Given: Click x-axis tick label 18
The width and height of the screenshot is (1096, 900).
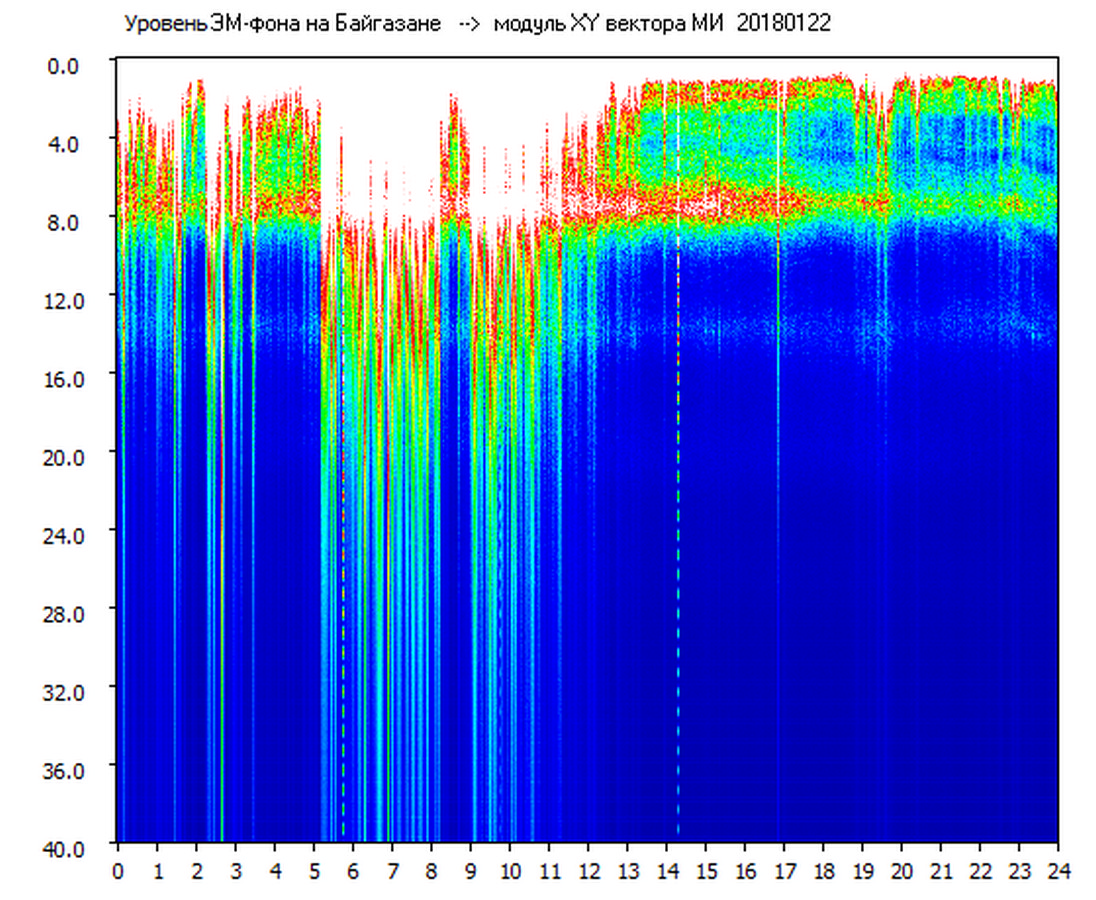Looking at the screenshot, I should tap(823, 870).
